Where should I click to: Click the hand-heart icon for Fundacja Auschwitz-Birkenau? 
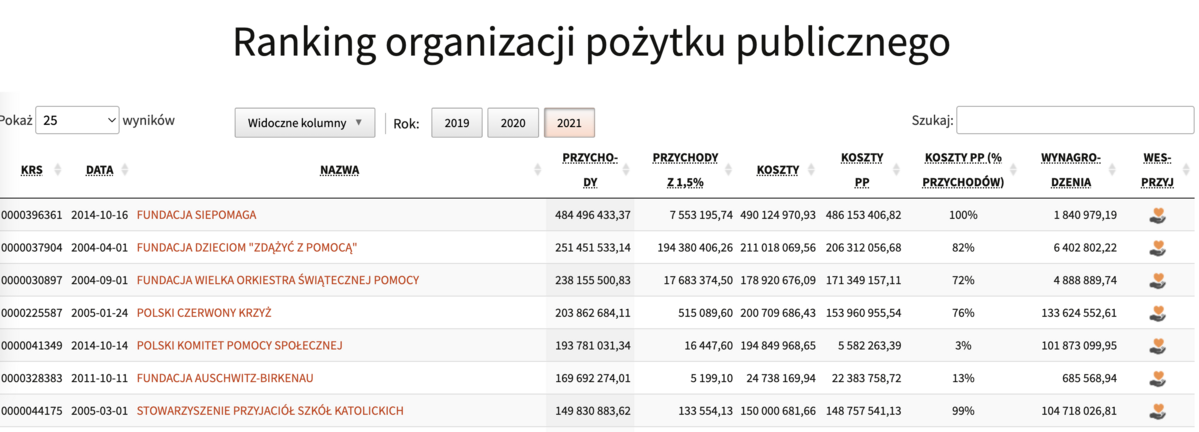coord(1158,377)
